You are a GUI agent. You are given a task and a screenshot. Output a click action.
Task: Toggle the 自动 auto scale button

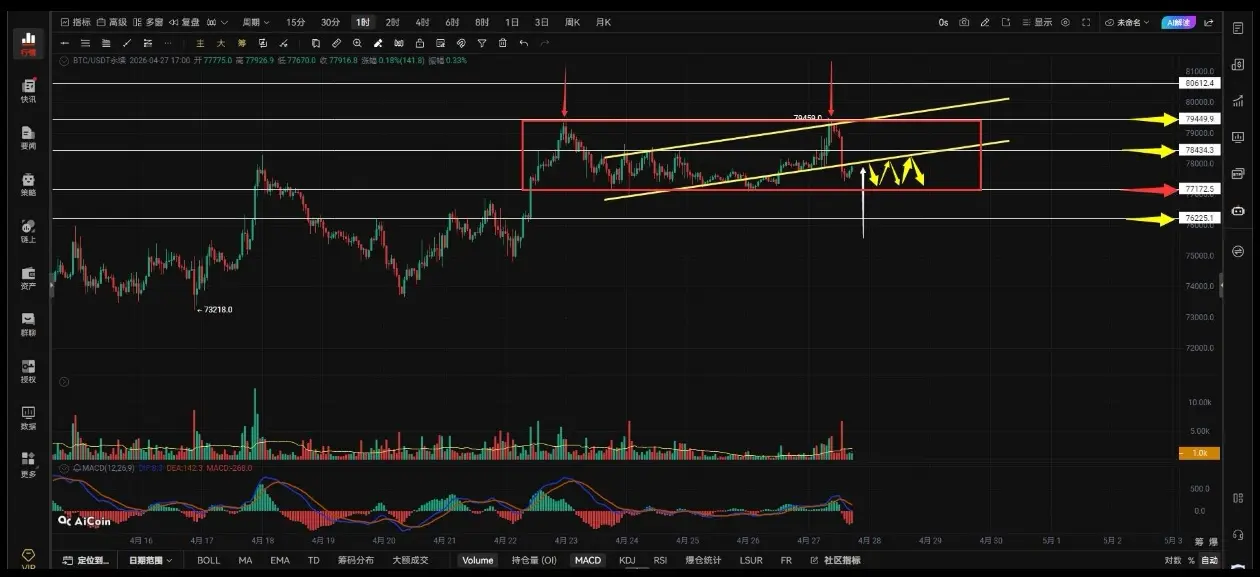pyautogui.click(x=1210, y=560)
